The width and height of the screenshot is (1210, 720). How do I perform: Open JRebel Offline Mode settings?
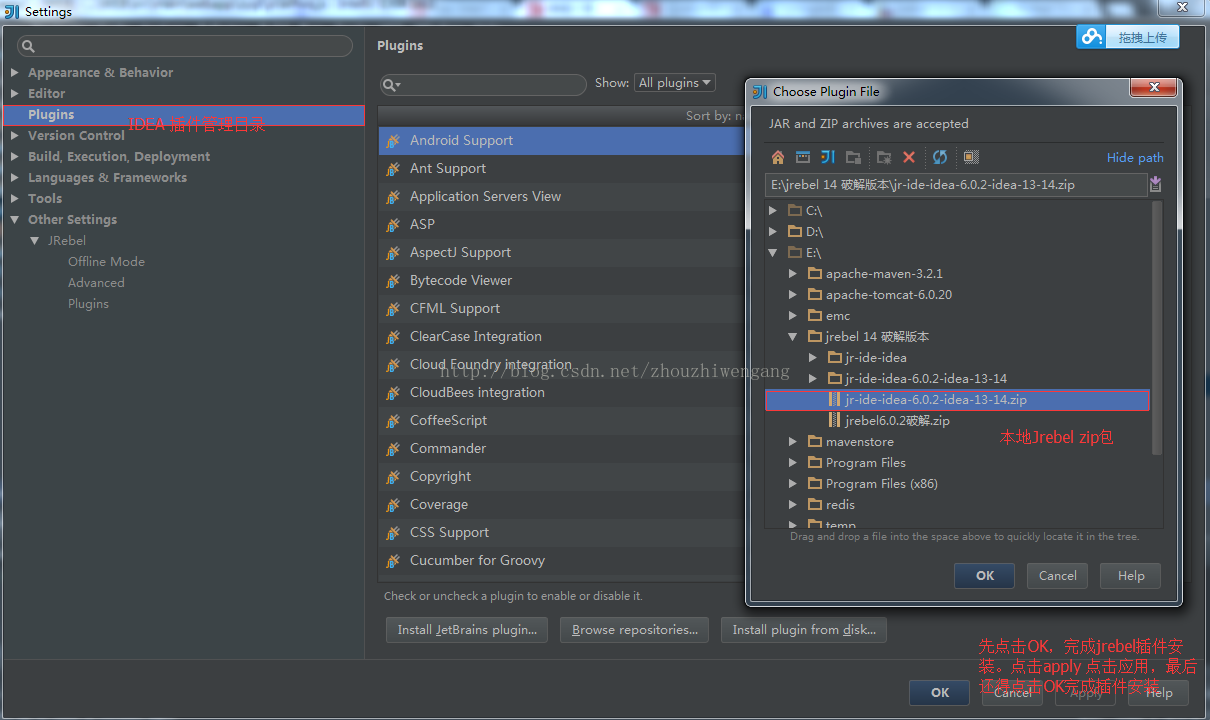tap(106, 261)
